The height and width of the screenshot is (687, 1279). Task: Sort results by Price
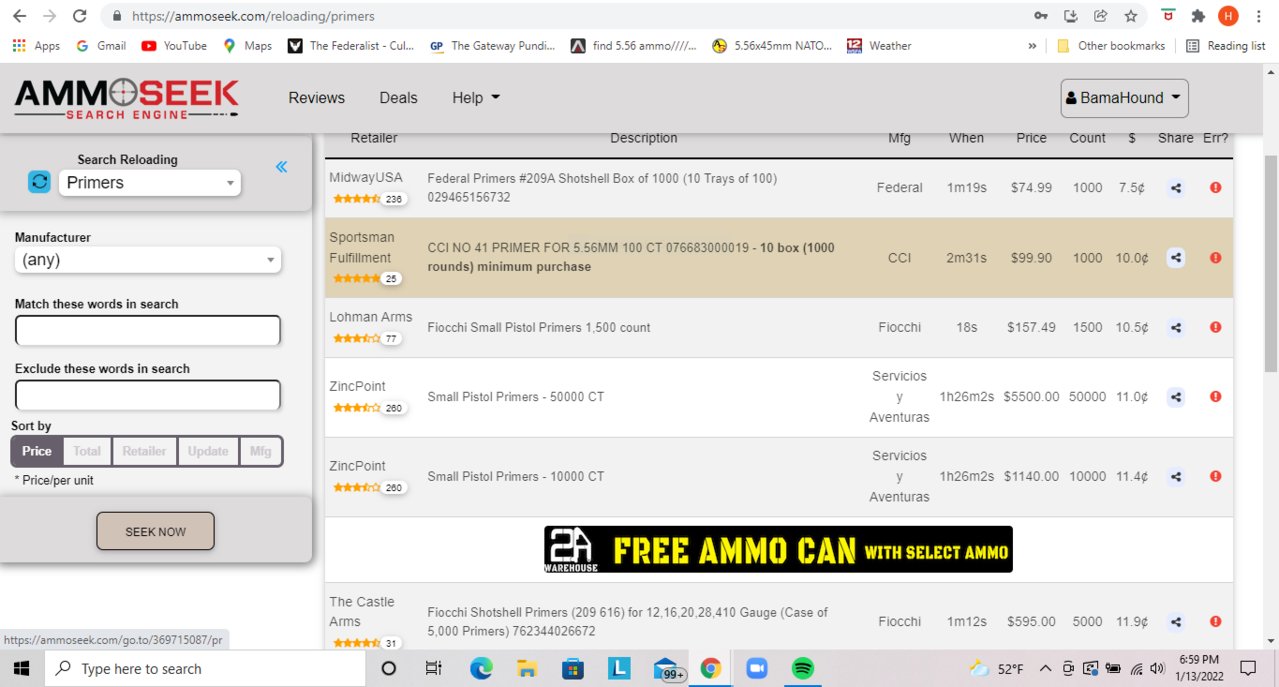pos(37,451)
